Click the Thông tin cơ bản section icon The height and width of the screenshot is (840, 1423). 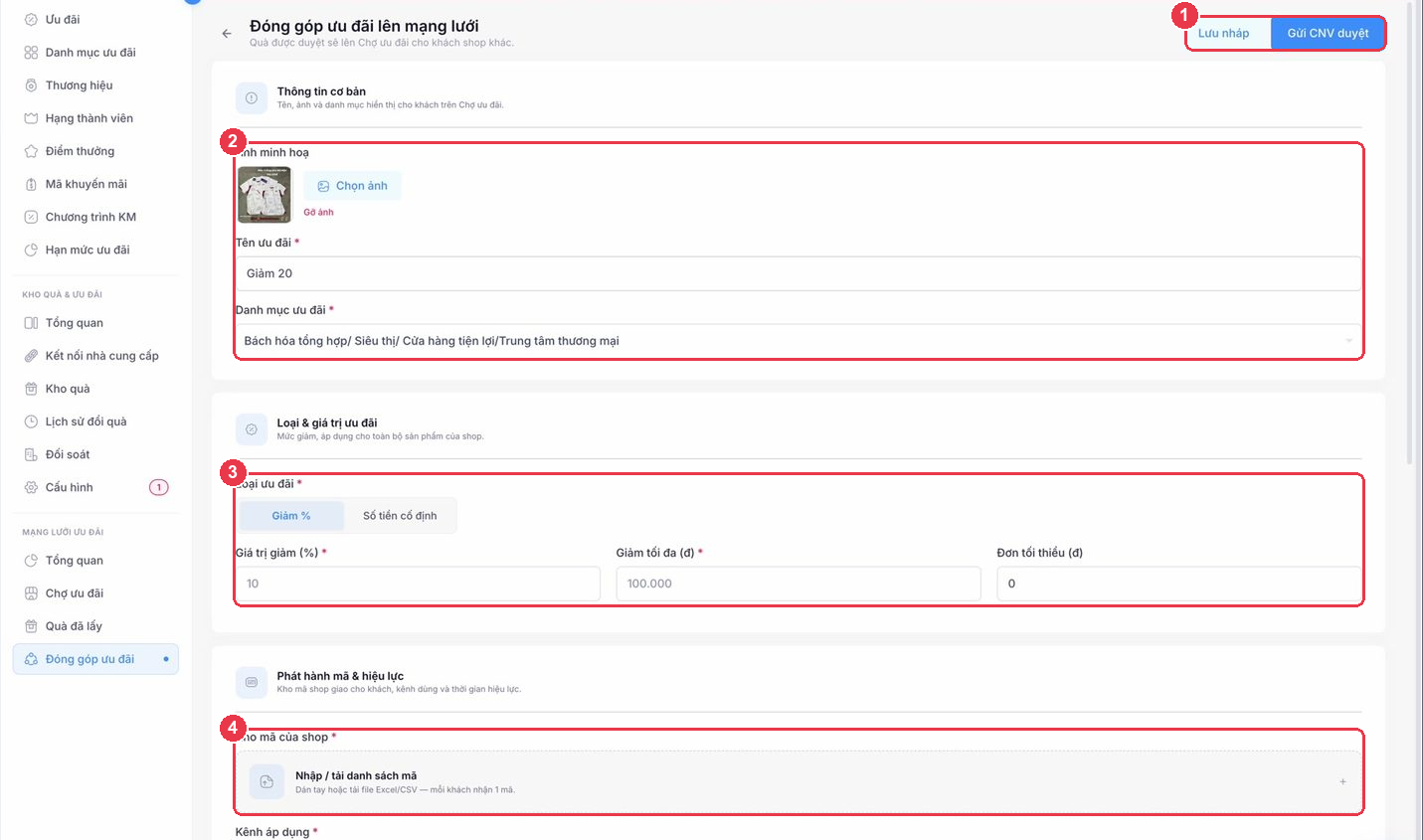[x=252, y=98]
